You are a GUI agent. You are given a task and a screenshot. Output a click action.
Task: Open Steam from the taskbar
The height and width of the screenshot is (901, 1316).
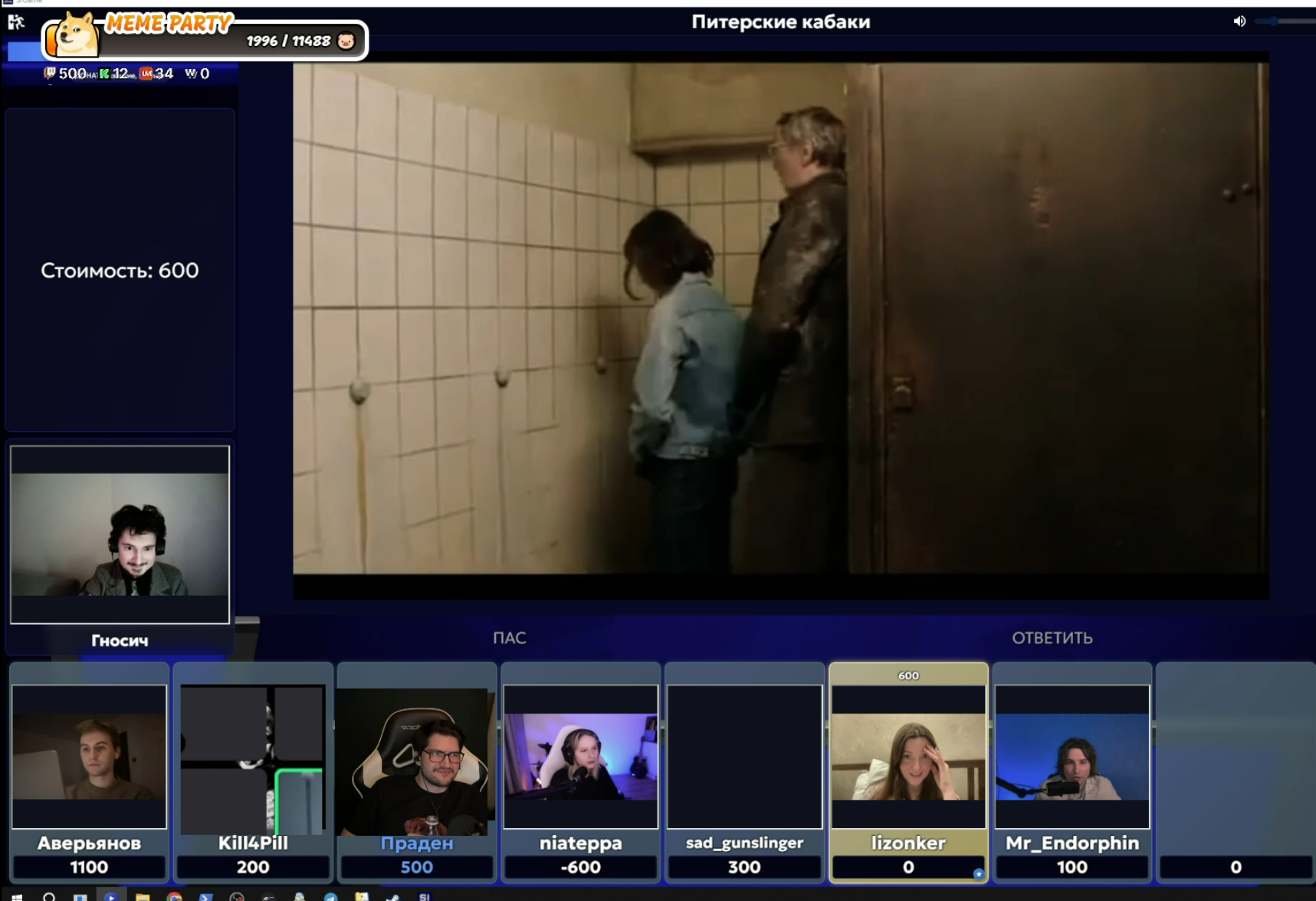(392, 896)
